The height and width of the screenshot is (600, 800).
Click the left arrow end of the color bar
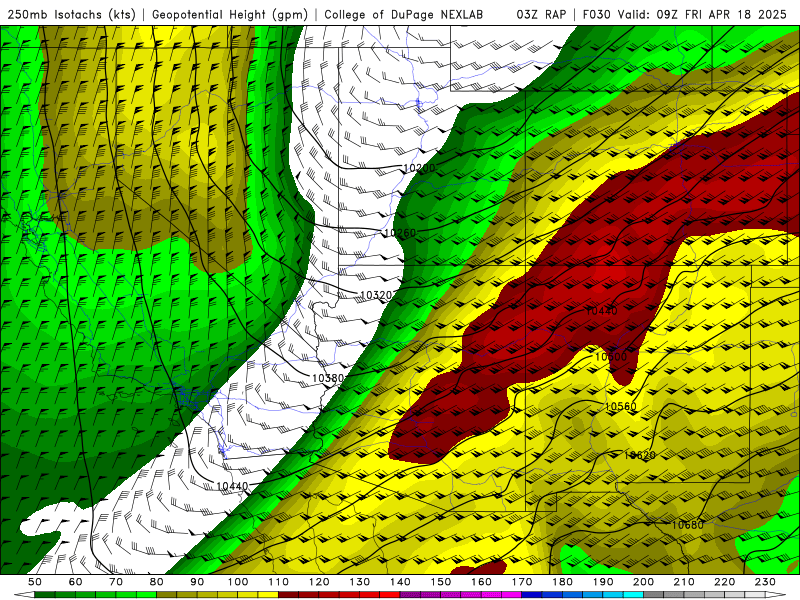[x=24, y=595]
